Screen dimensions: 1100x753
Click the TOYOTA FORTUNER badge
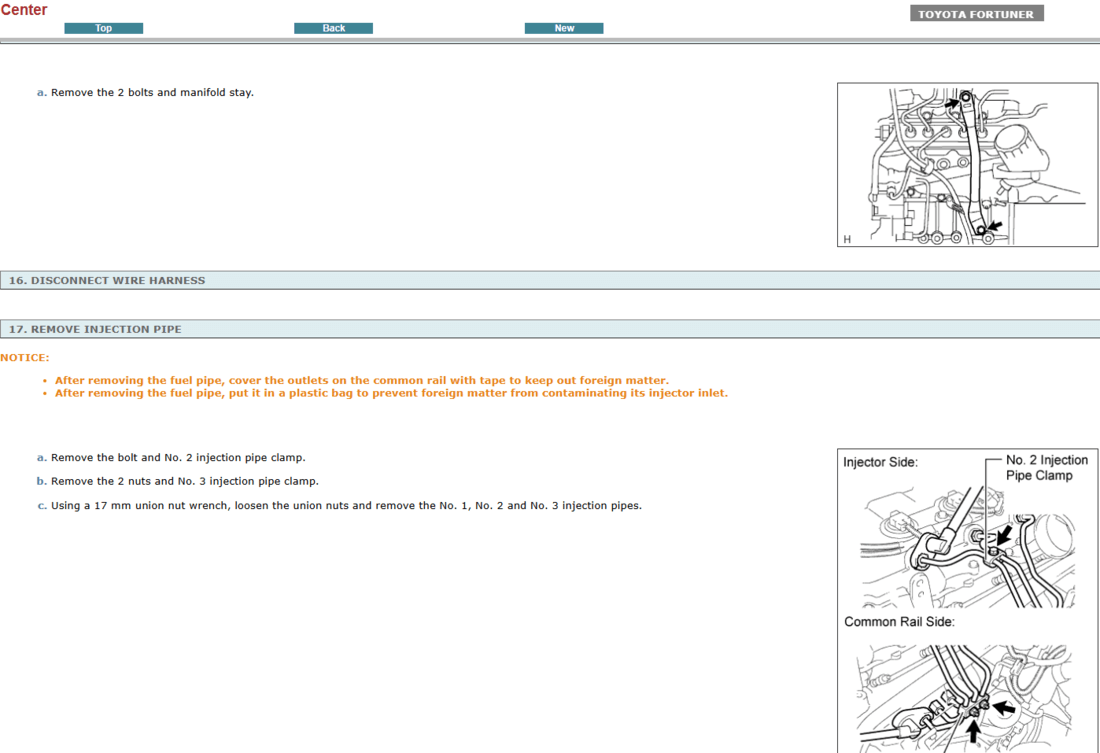(x=976, y=14)
